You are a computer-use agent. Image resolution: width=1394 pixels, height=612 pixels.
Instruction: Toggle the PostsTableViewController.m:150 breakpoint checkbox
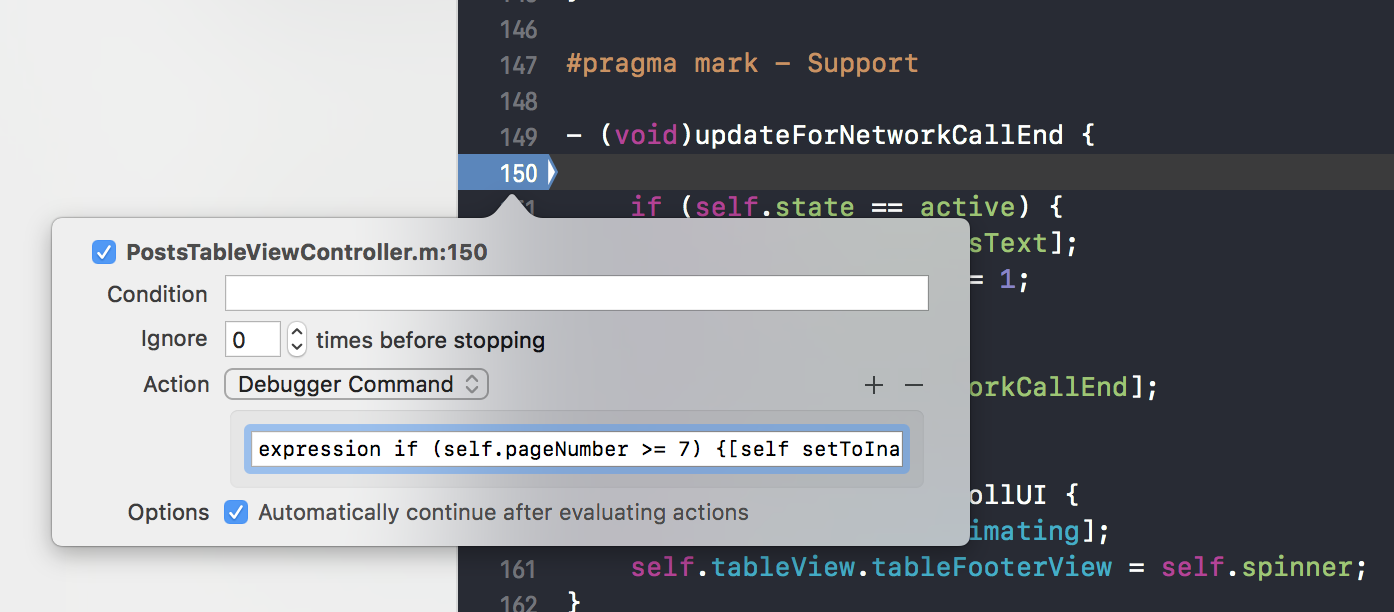point(104,252)
